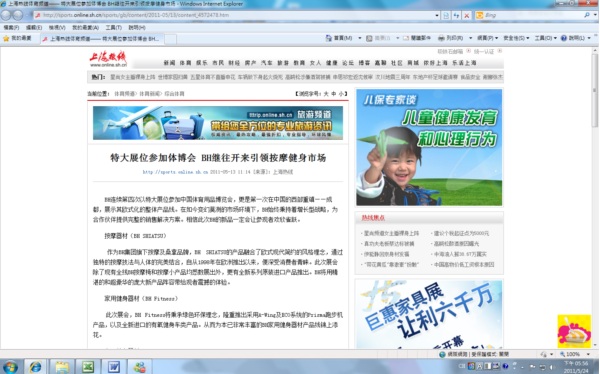
Task: Open the zoom level 100% dropdown
Action: coord(576,354)
